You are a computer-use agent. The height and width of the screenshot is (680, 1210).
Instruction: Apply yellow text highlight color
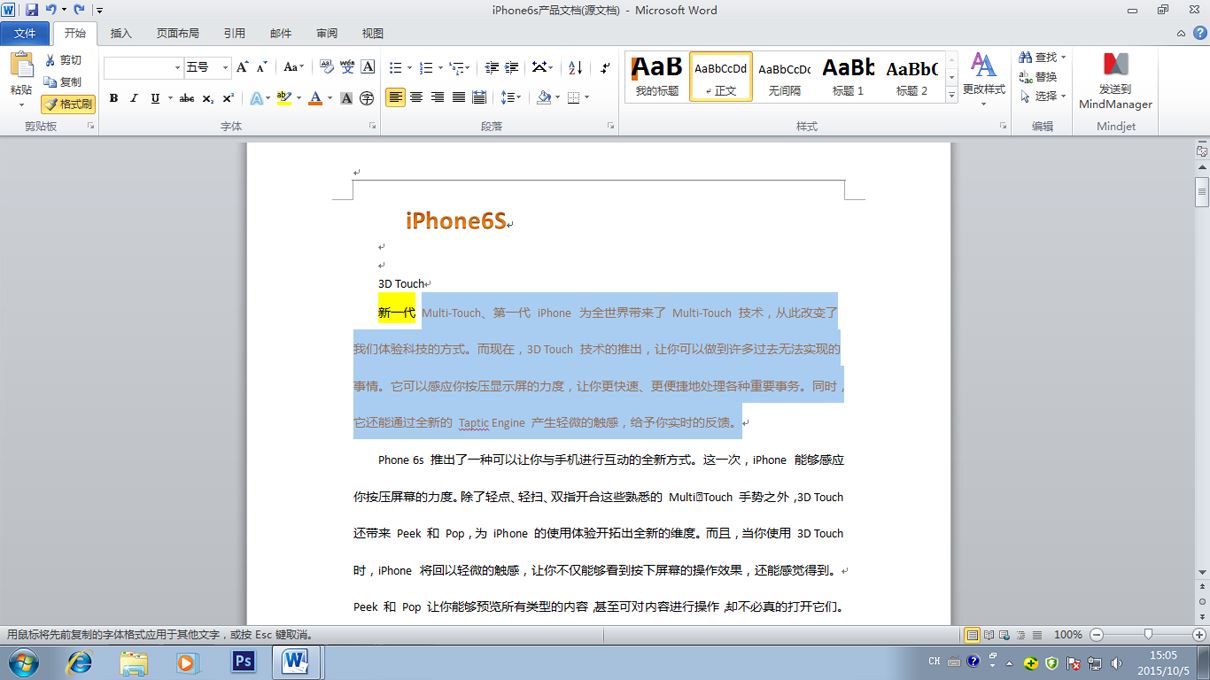tap(284, 98)
